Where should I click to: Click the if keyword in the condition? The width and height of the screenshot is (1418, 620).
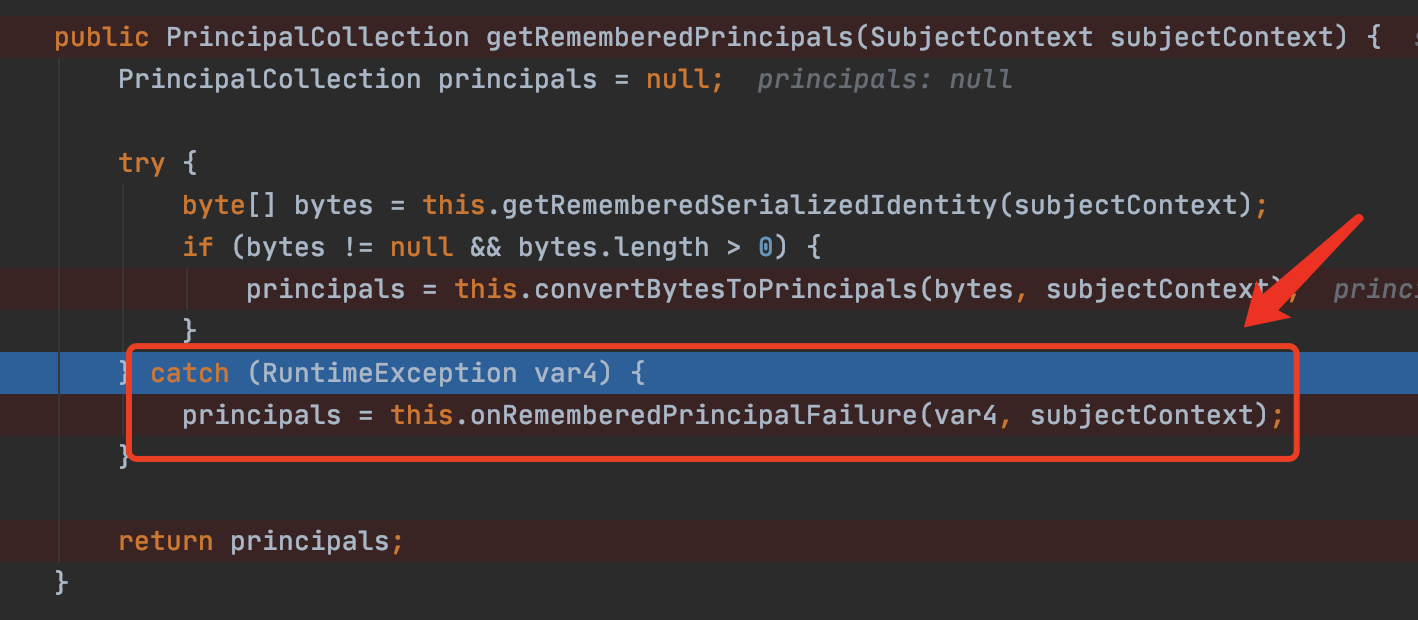coord(197,247)
